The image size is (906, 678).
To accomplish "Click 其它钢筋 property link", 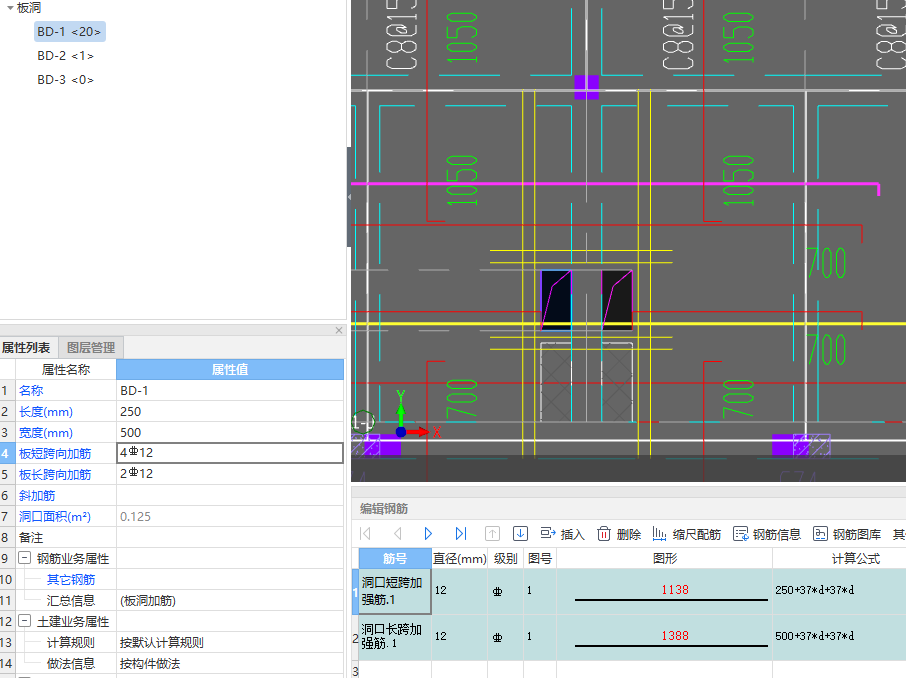I will pos(70,579).
